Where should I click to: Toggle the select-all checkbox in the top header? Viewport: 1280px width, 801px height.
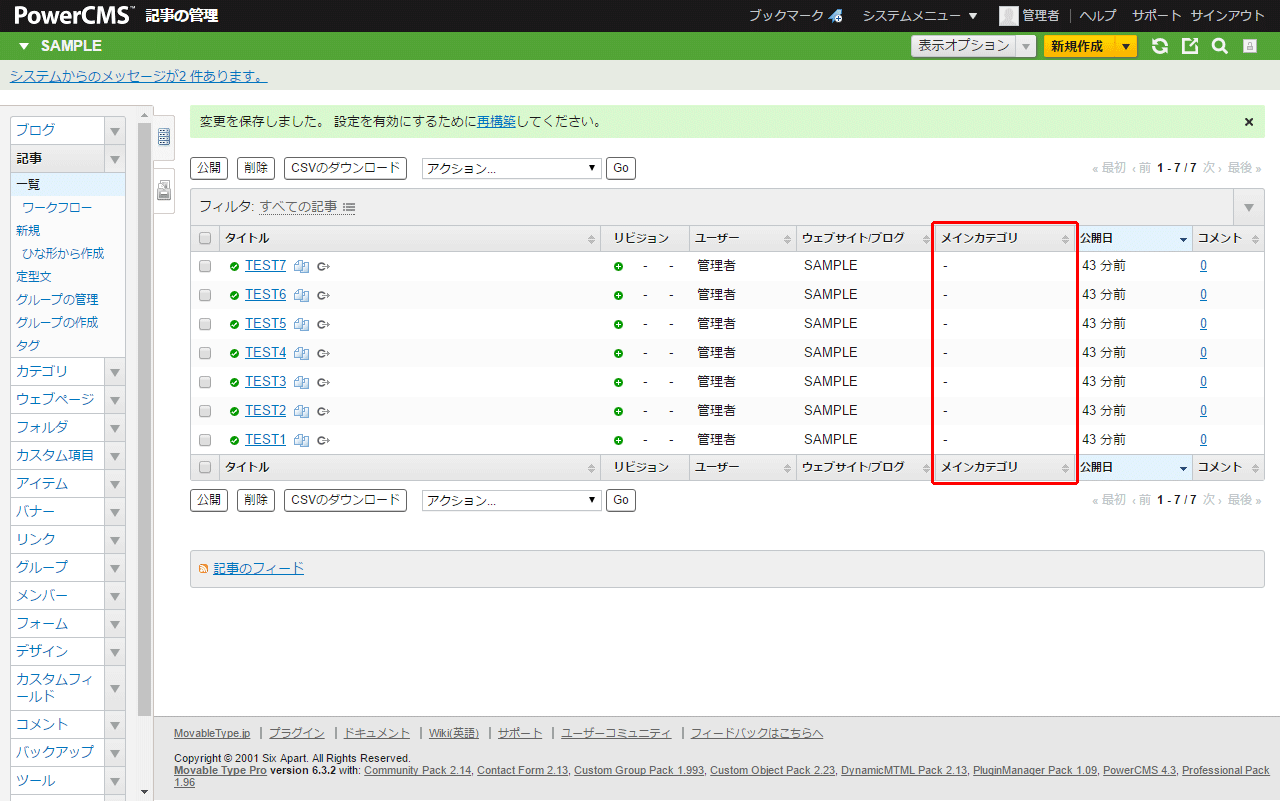tap(205, 238)
